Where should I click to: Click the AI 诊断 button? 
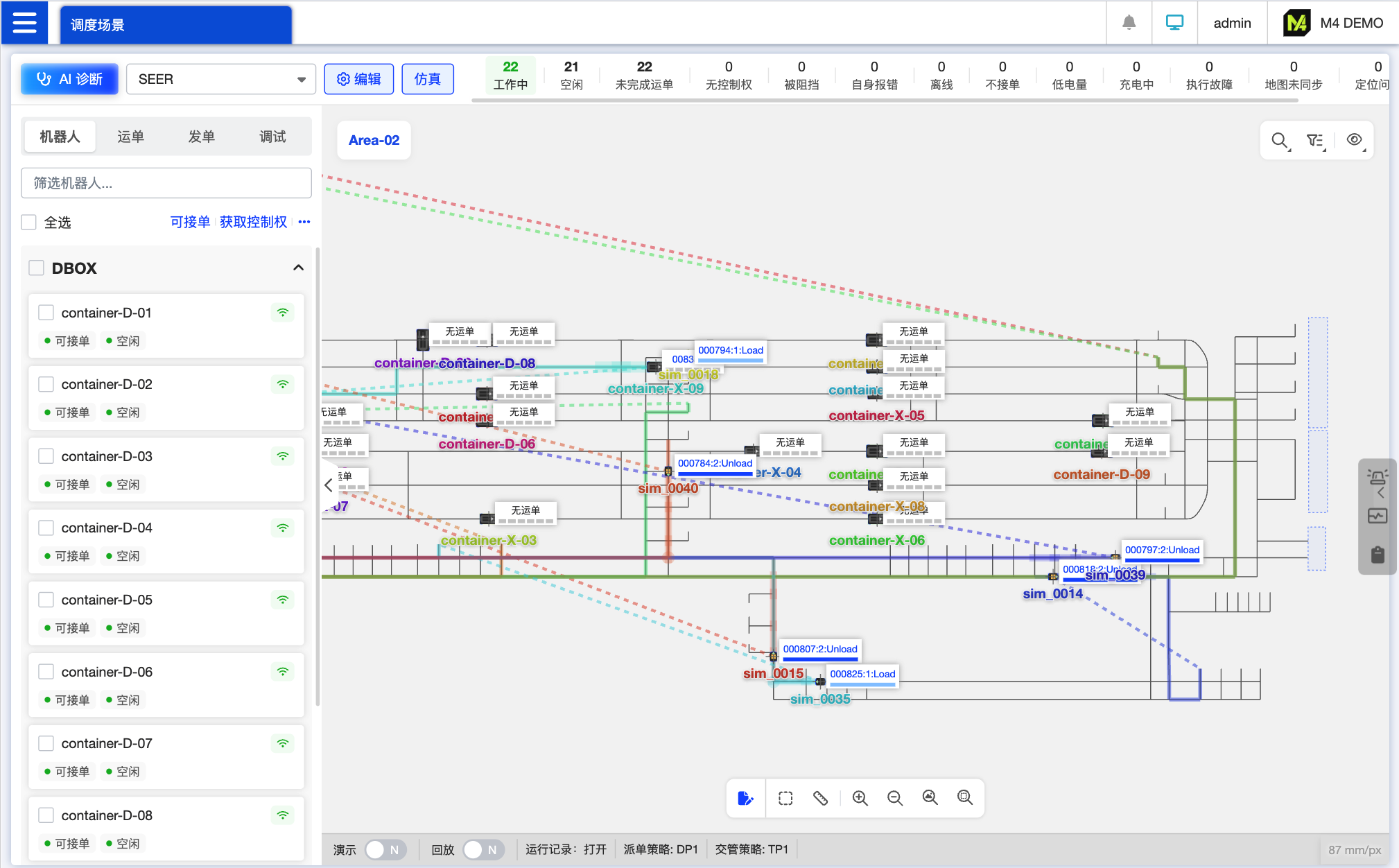coord(69,79)
